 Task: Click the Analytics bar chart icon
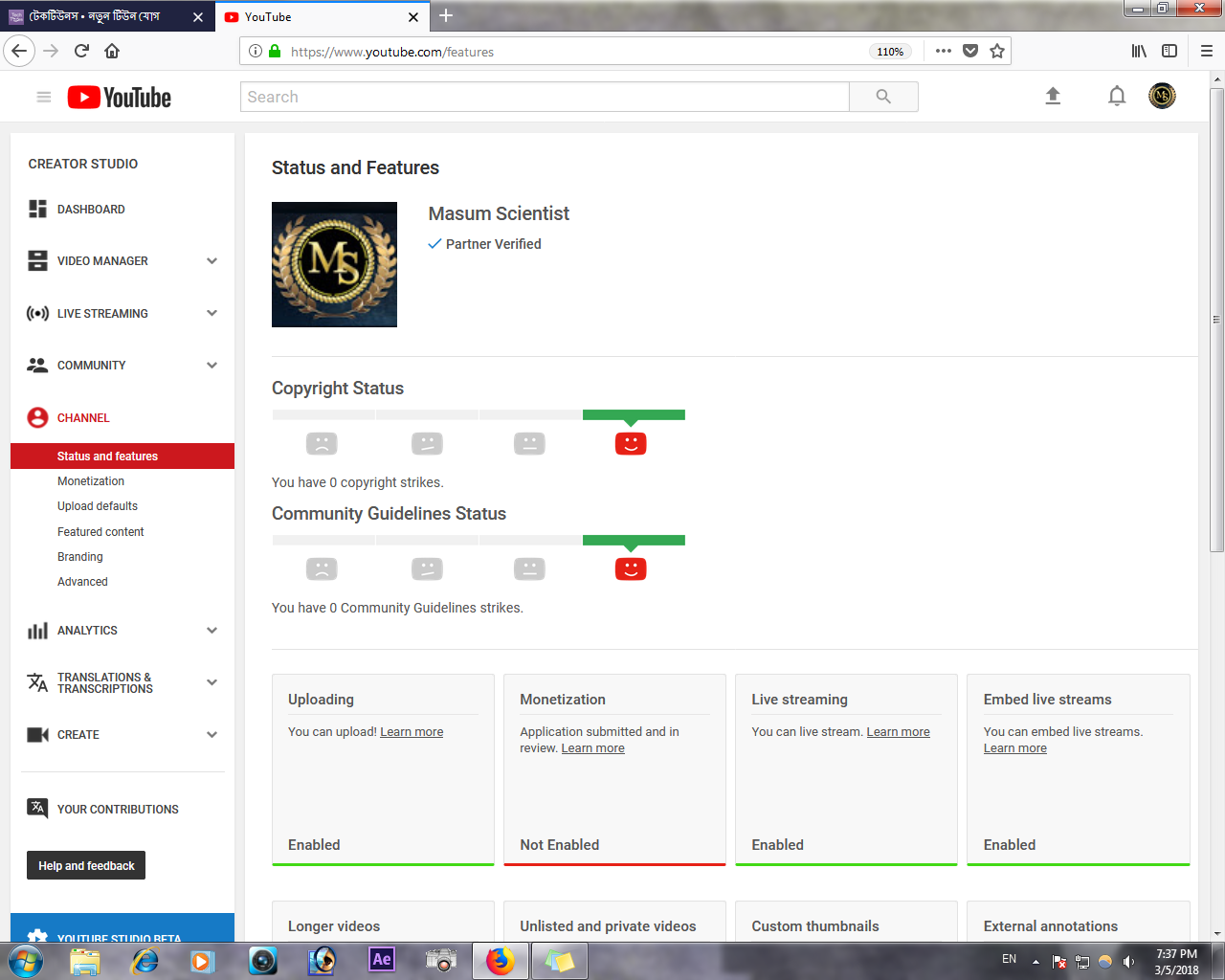point(37,631)
